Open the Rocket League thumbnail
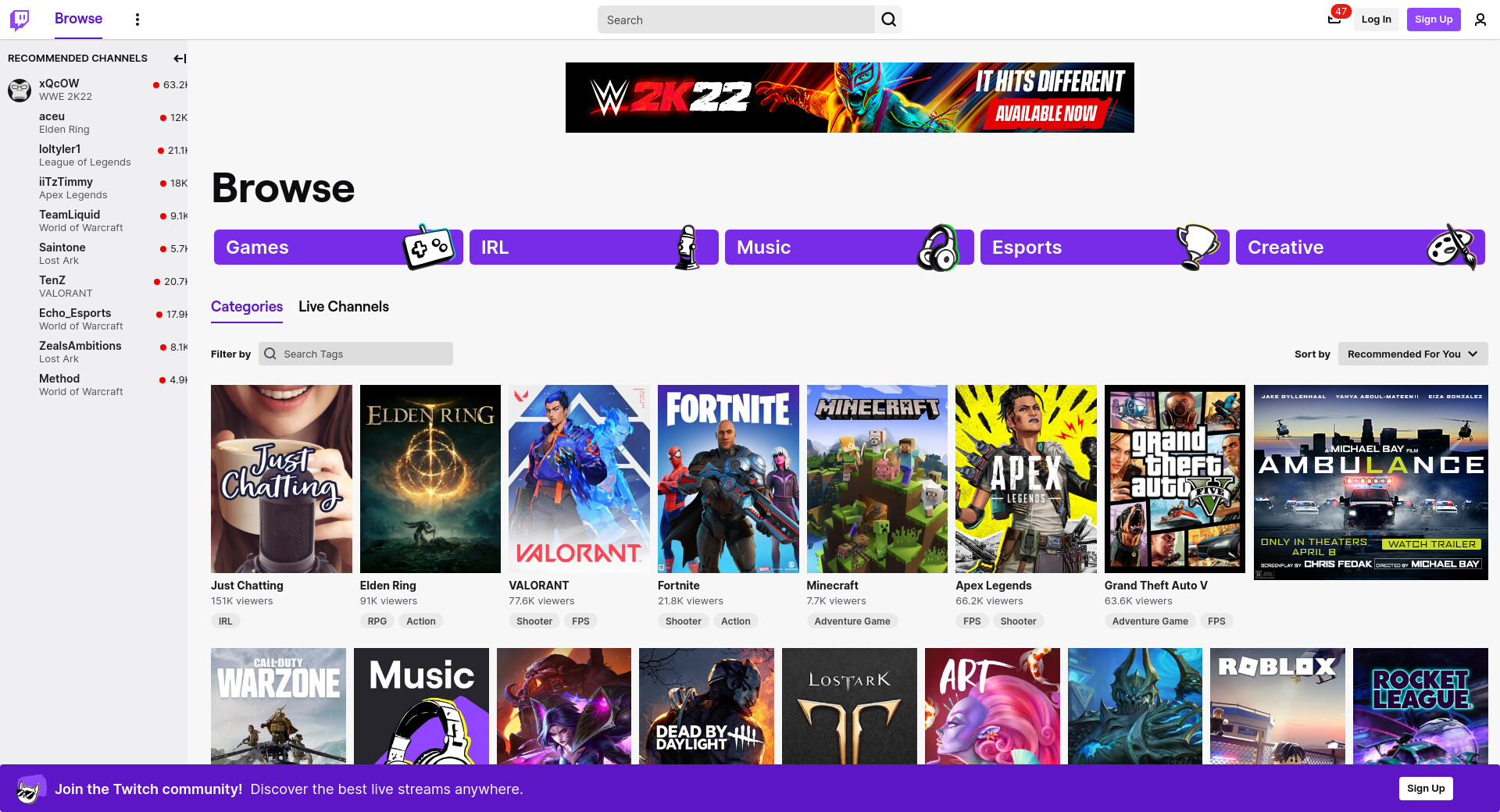Image resolution: width=1500 pixels, height=812 pixels. [1420, 706]
